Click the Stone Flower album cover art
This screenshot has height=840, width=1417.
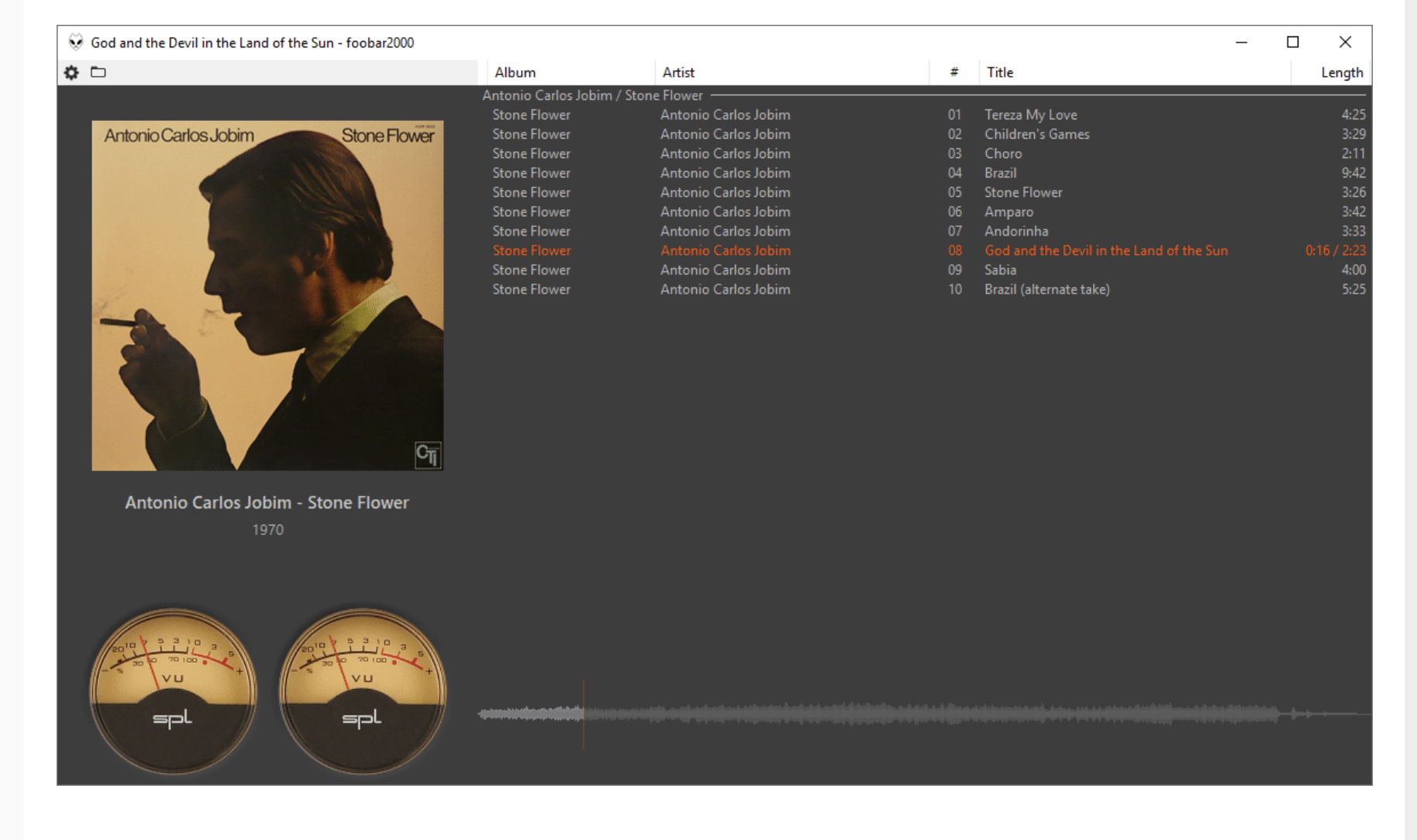tap(267, 295)
